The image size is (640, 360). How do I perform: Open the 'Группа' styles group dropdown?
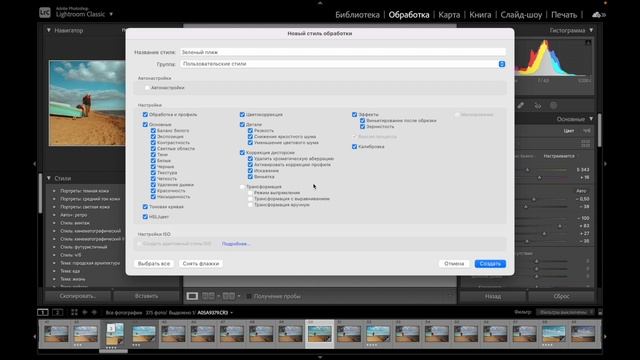click(x=343, y=64)
